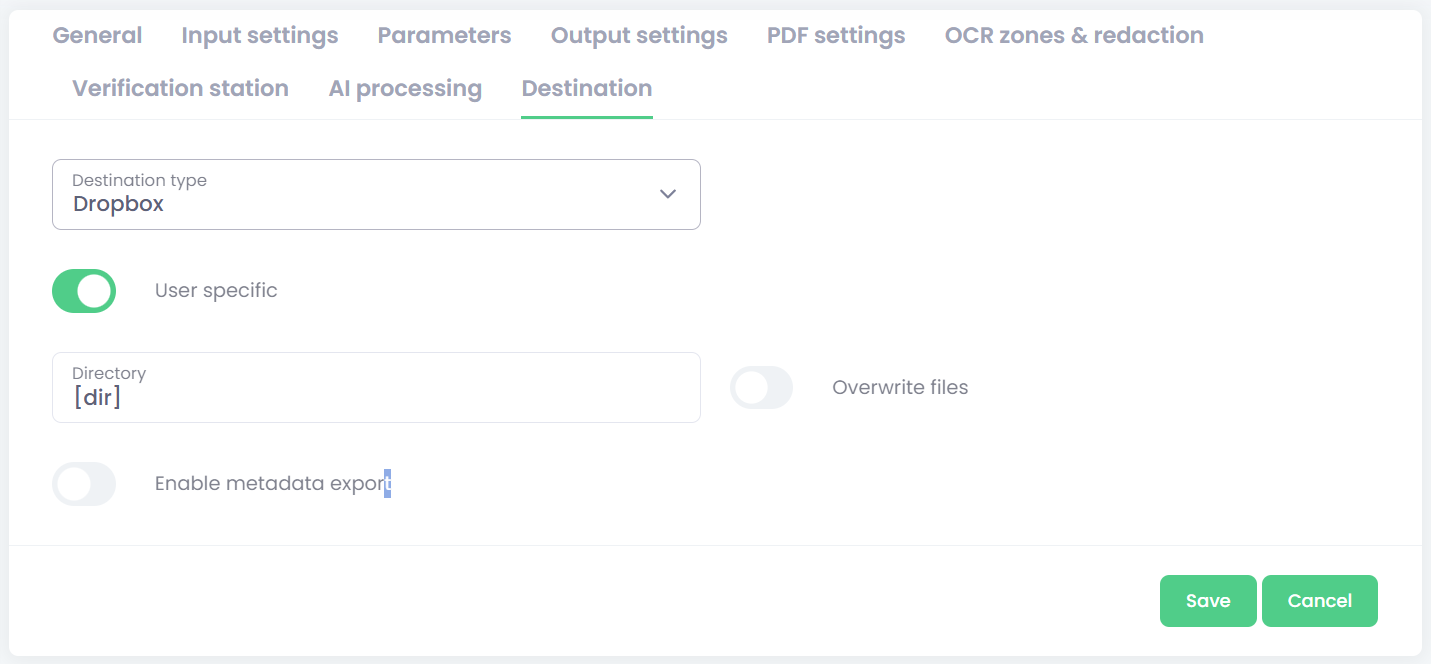Screen dimensions: 1431x664
Task: Switch to the General tab
Action: tap(97, 36)
